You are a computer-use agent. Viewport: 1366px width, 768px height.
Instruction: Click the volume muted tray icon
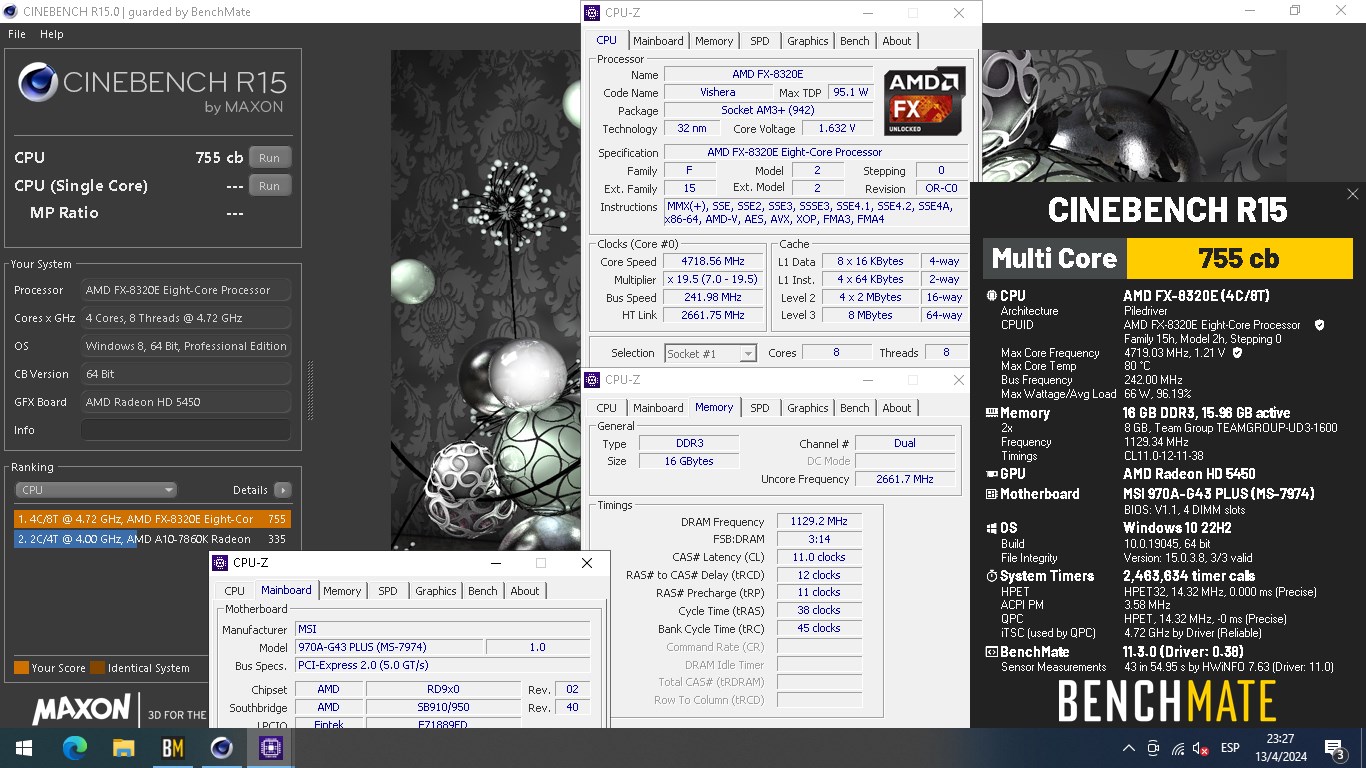pos(1201,749)
